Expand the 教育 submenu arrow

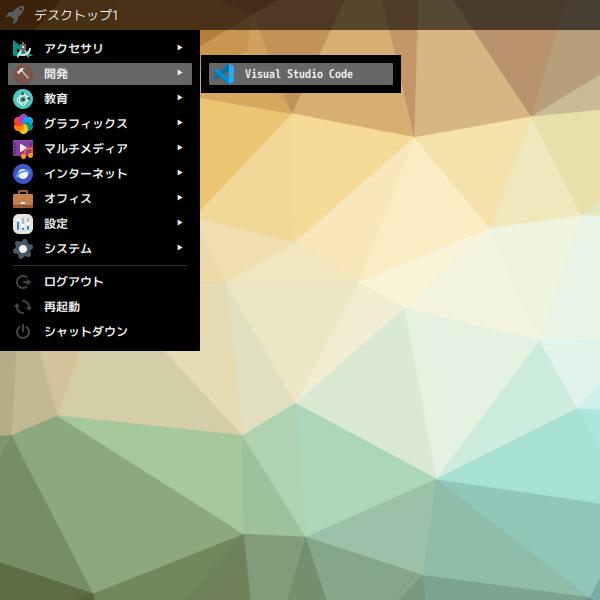(179, 98)
